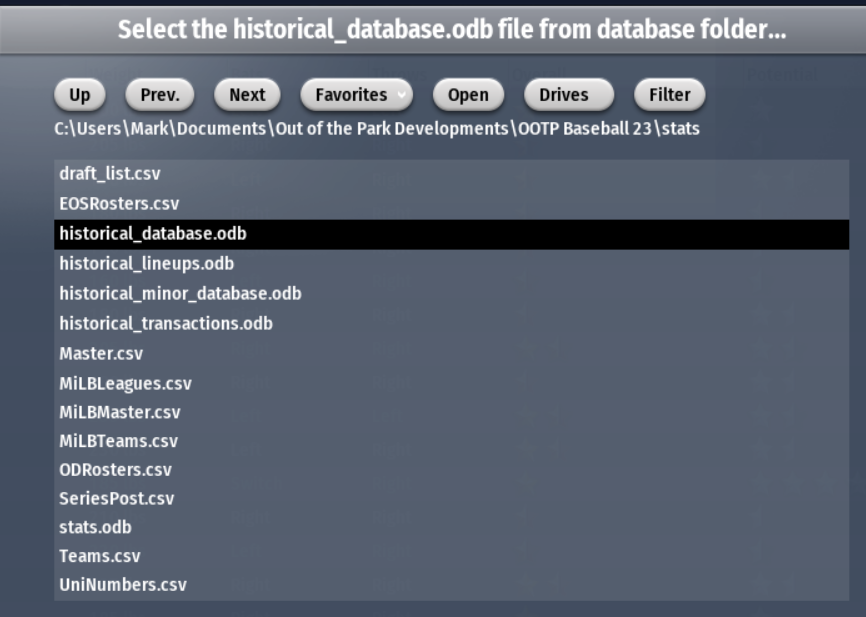Viewport: 866px width, 617px height.
Task: Select the EOSRosters.csv file
Action: tap(119, 204)
